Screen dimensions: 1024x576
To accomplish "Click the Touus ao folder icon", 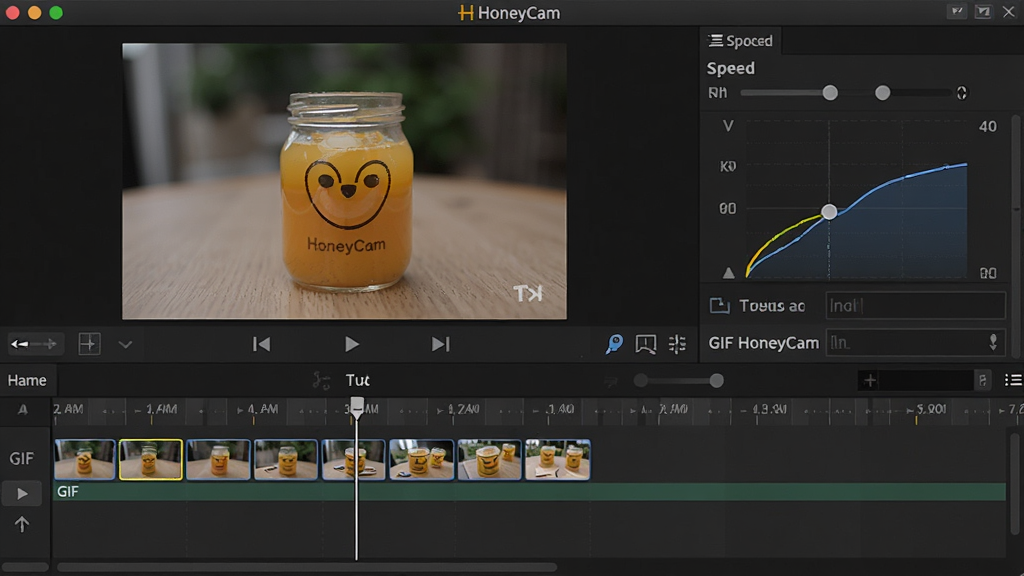I will (x=719, y=305).
